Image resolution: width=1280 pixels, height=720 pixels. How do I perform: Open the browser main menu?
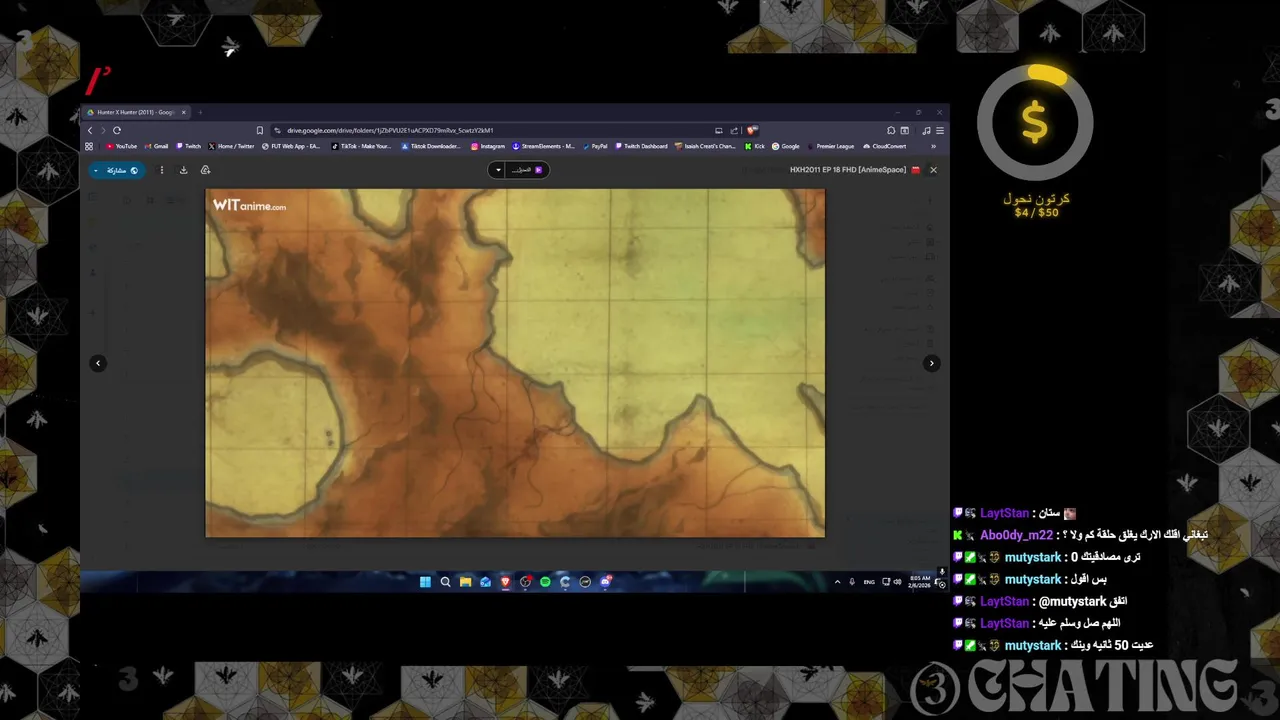pos(940,130)
